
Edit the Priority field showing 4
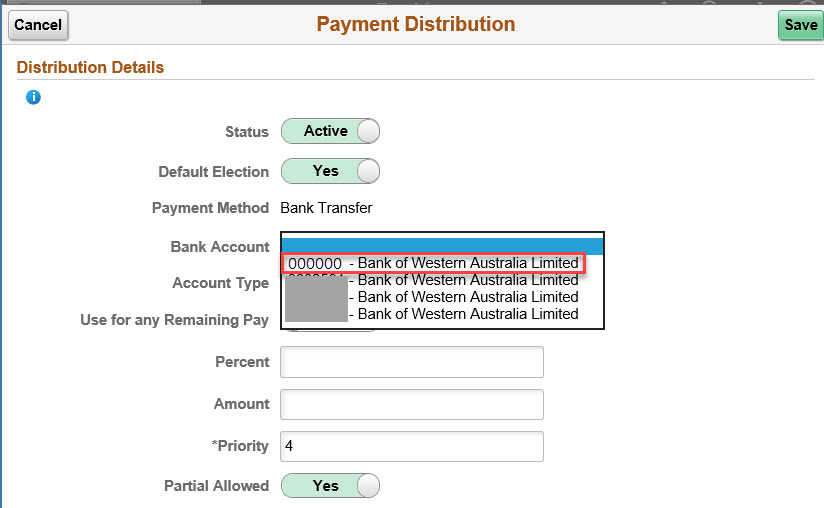[411, 446]
